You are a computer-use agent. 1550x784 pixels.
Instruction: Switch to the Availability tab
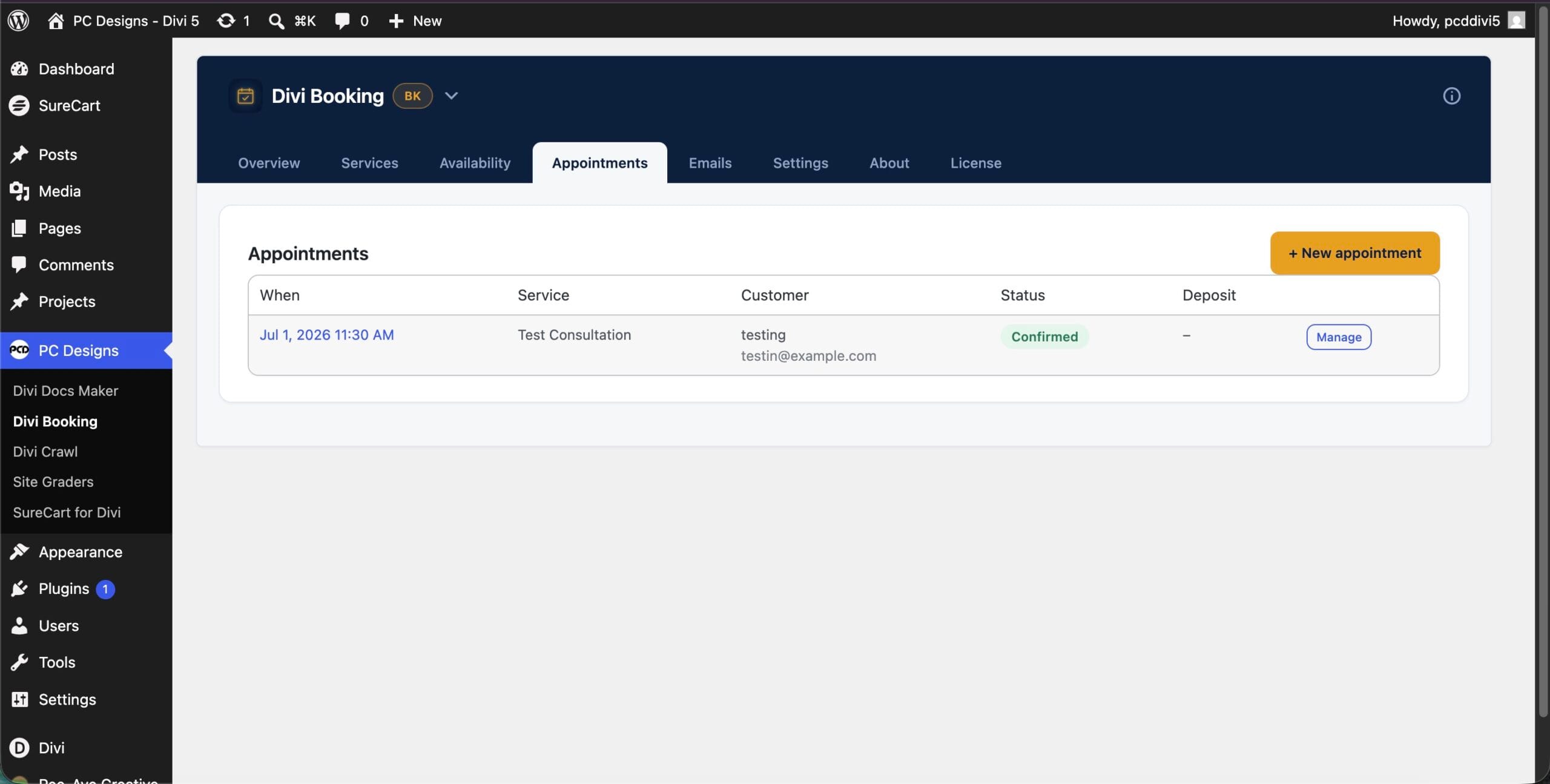[x=475, y=163]
